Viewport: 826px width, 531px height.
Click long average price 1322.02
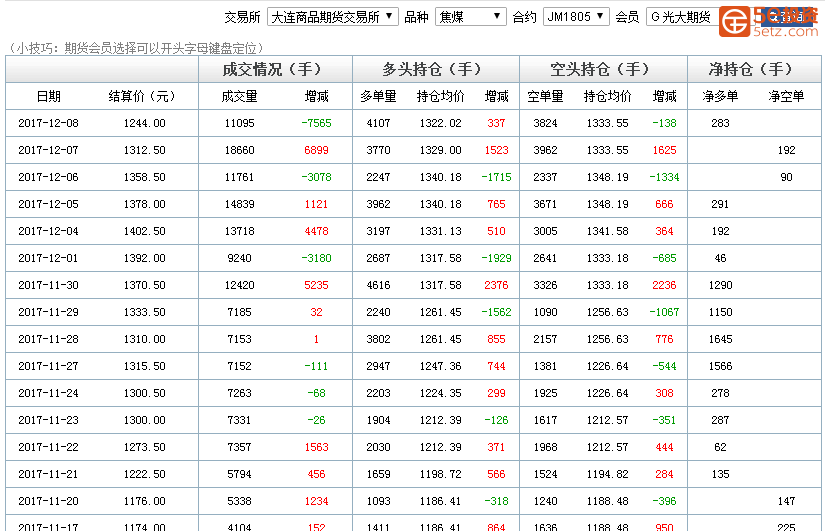(440, 123)
